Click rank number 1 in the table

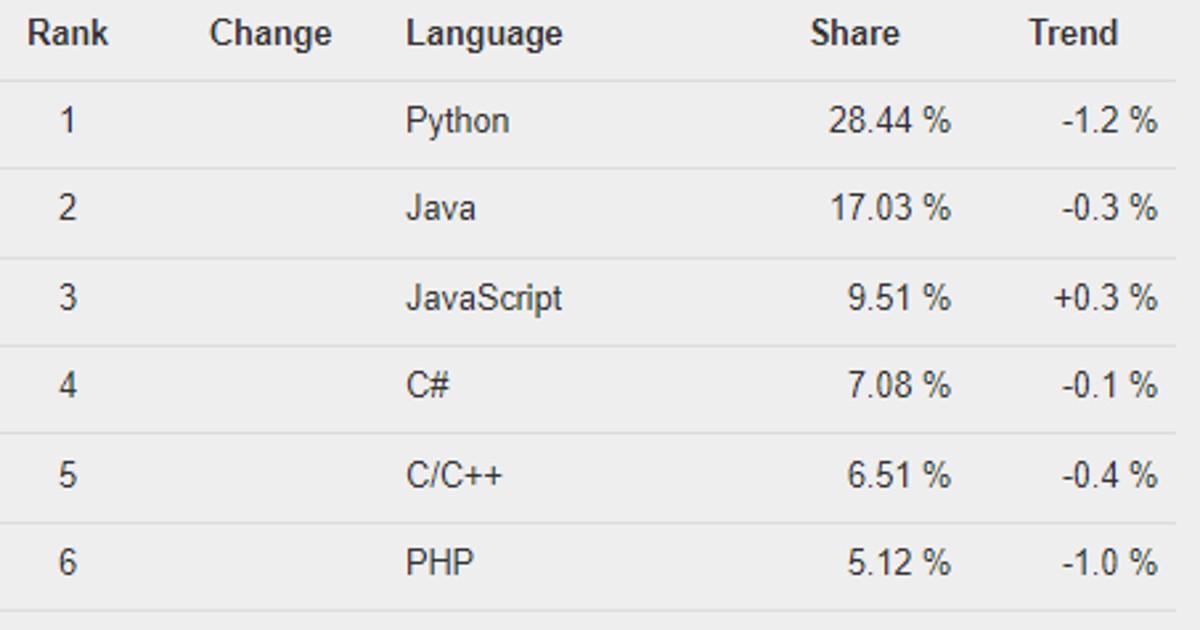click(68, 121)
